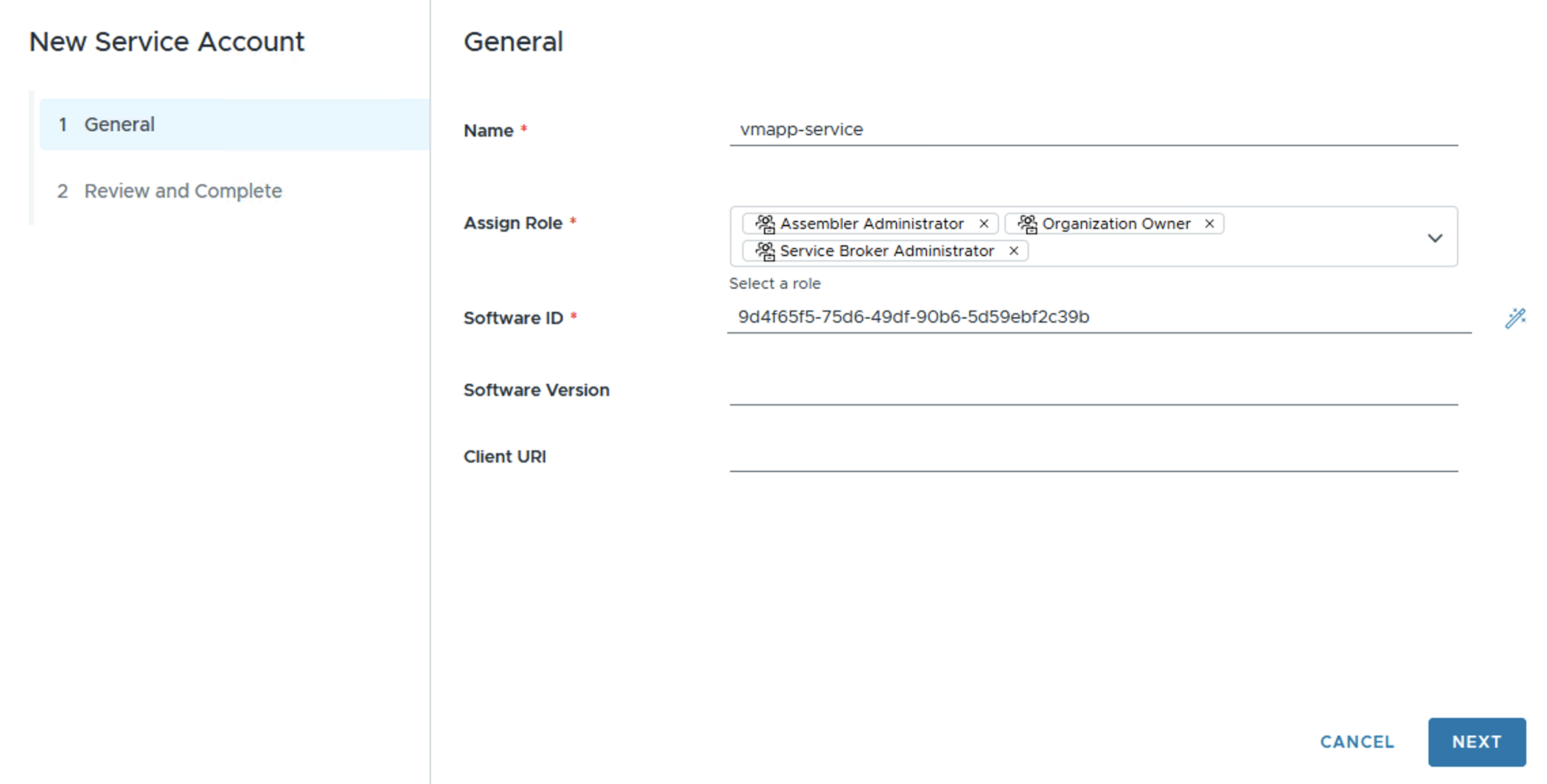Expand the Assign Role dropdown chevron
Screen dimensions: 1547x784
1435,238
